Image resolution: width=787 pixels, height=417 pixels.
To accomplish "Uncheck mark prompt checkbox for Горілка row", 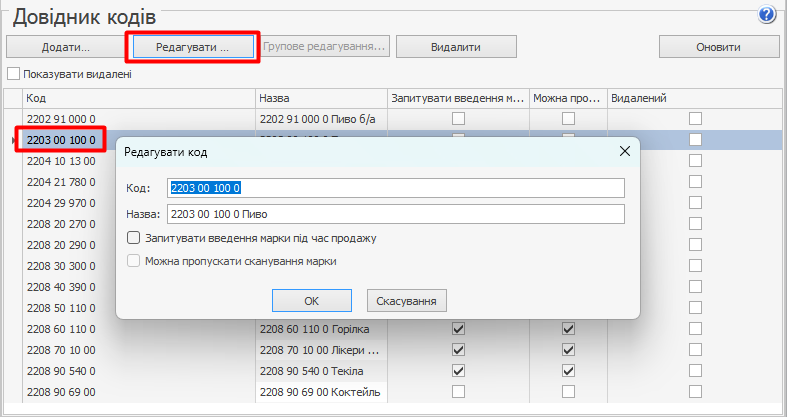I will pyautogui.click(x=459, y=329).
